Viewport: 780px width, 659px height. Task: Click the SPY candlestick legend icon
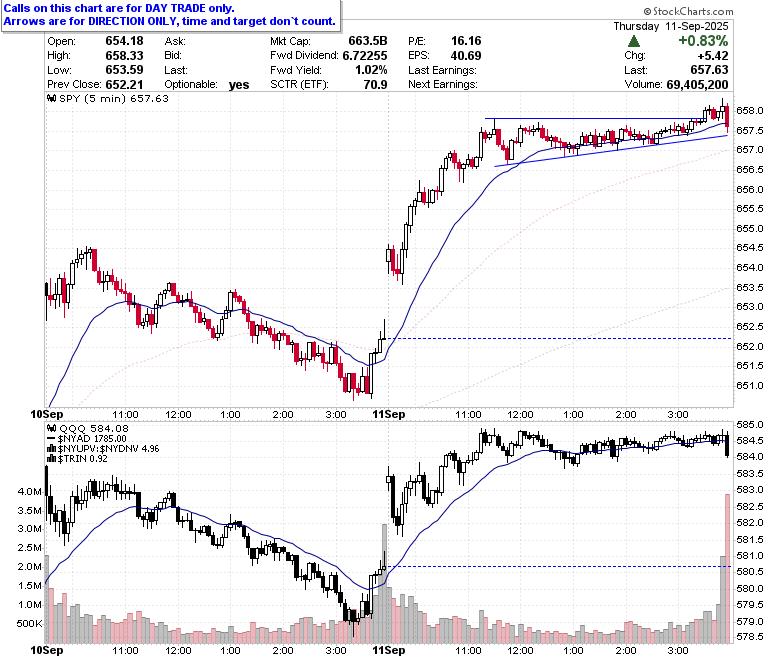pyautogui.click(x=52, y=98)
